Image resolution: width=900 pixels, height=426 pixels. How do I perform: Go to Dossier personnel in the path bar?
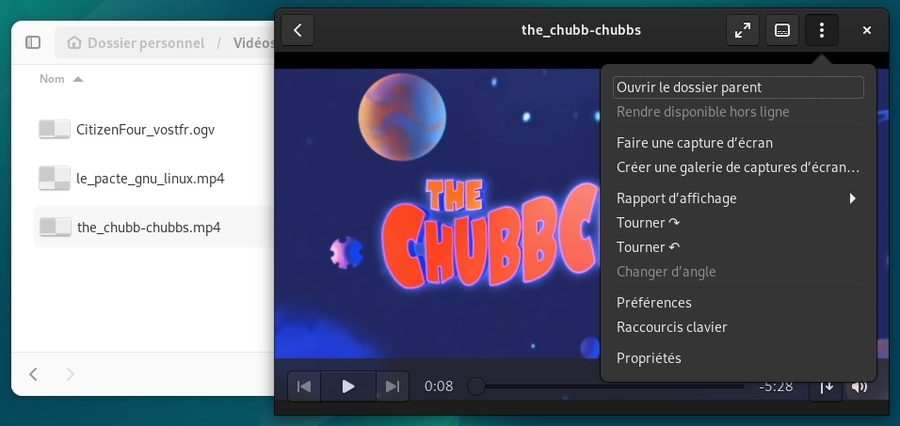(146, 43)
